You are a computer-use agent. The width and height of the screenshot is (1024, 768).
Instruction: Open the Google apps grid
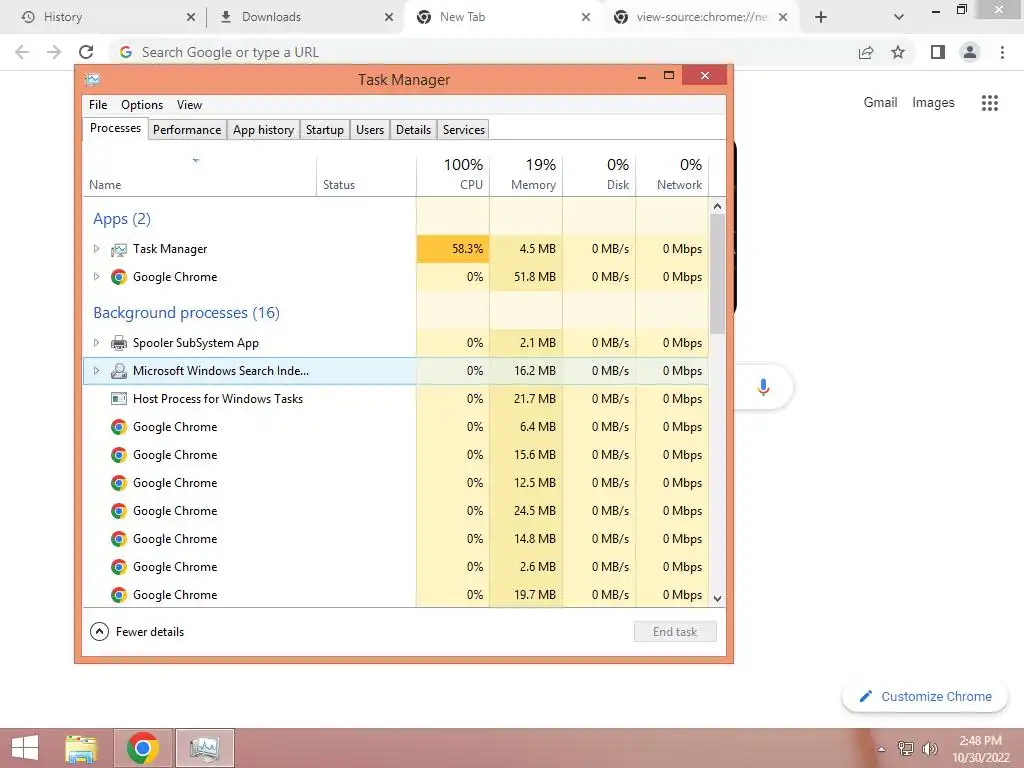pyautogui.click(x=989, y=103)
